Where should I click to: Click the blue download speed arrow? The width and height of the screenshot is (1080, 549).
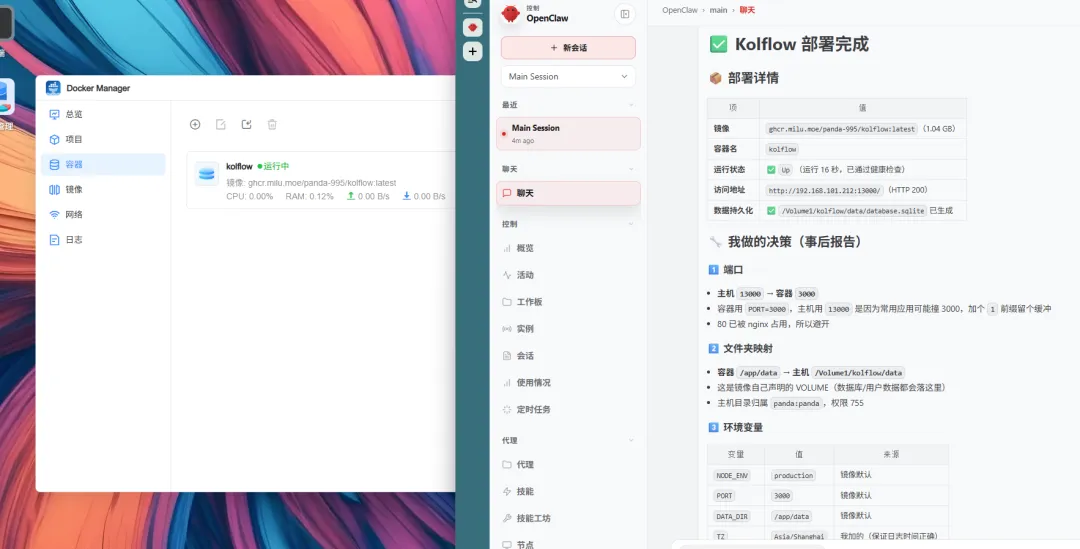tap(406, 196)
